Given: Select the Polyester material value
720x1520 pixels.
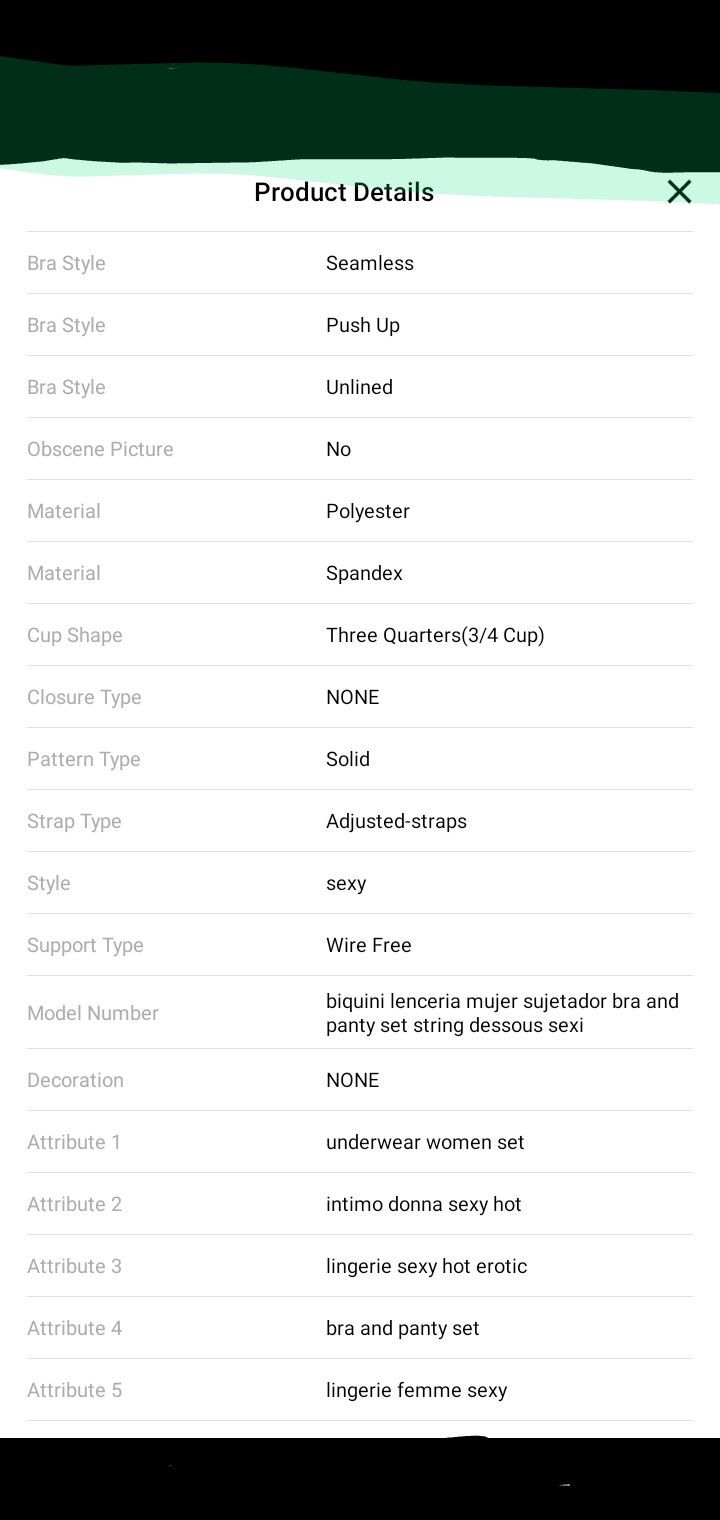Looking at the screenshot, I should (x=368, y=511).
